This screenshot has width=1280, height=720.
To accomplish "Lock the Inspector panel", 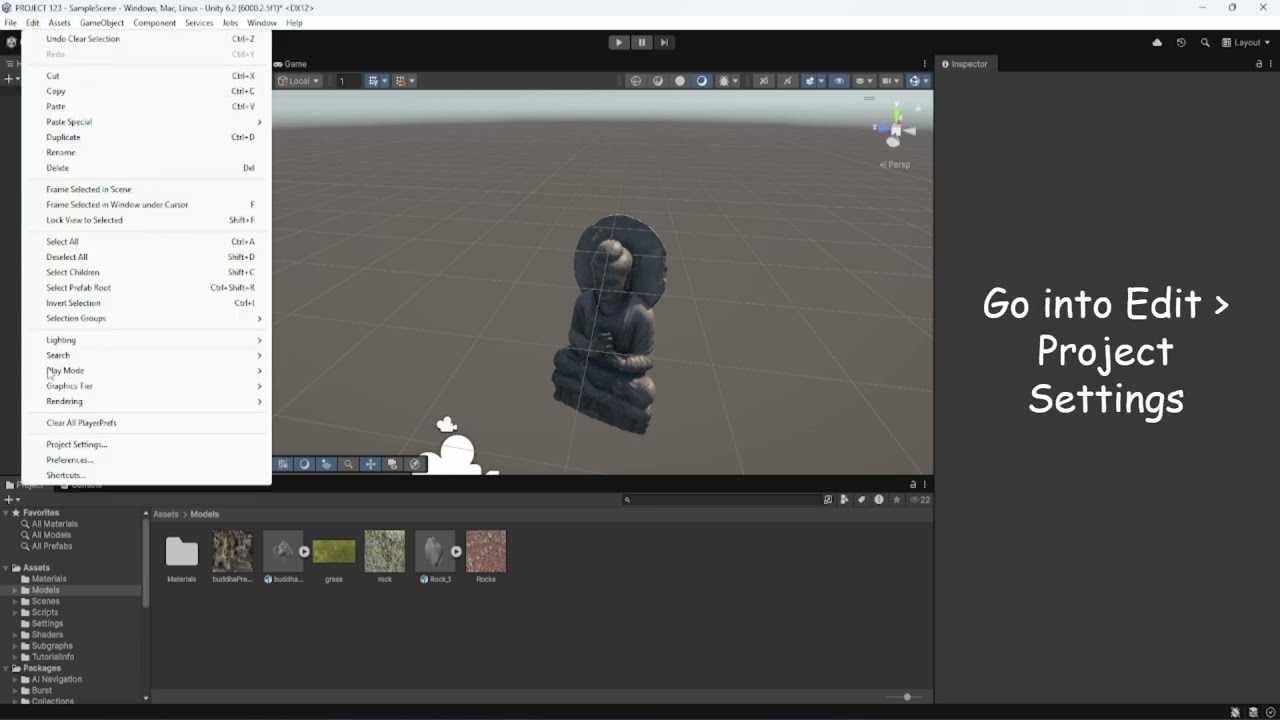I will (1258, 64).
